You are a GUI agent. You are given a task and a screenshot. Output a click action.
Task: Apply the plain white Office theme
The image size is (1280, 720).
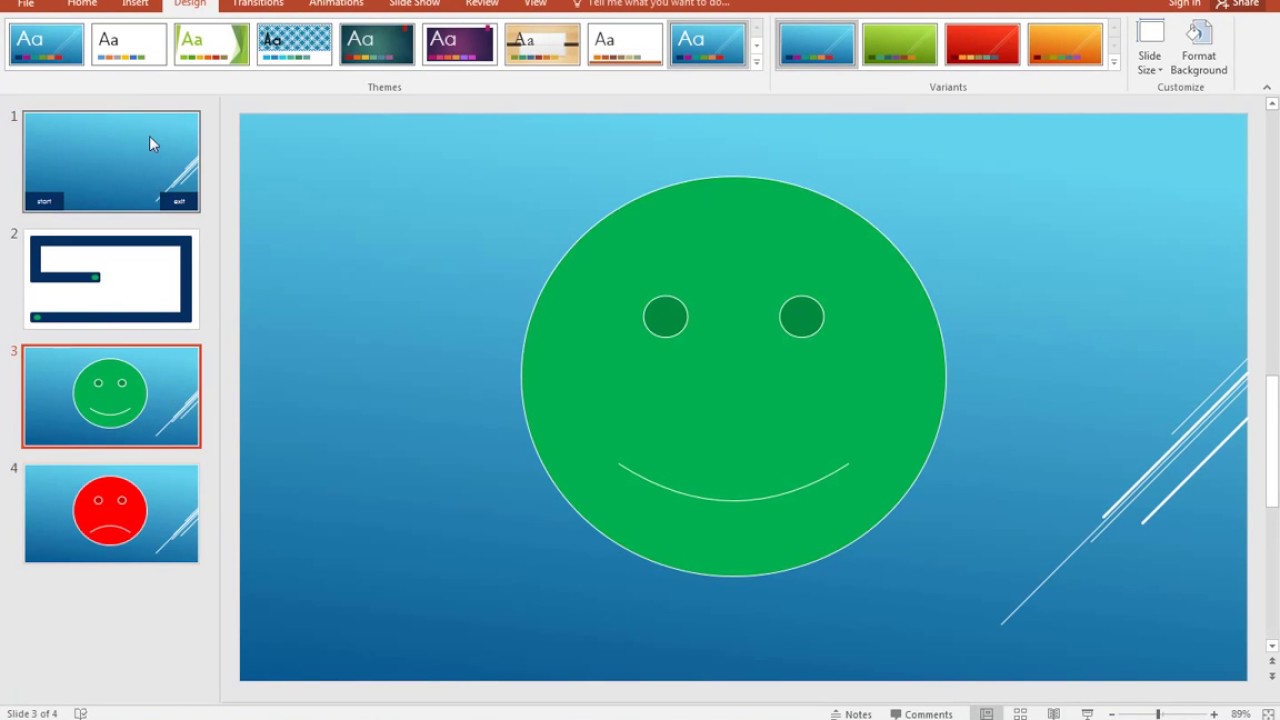[129, 45]
